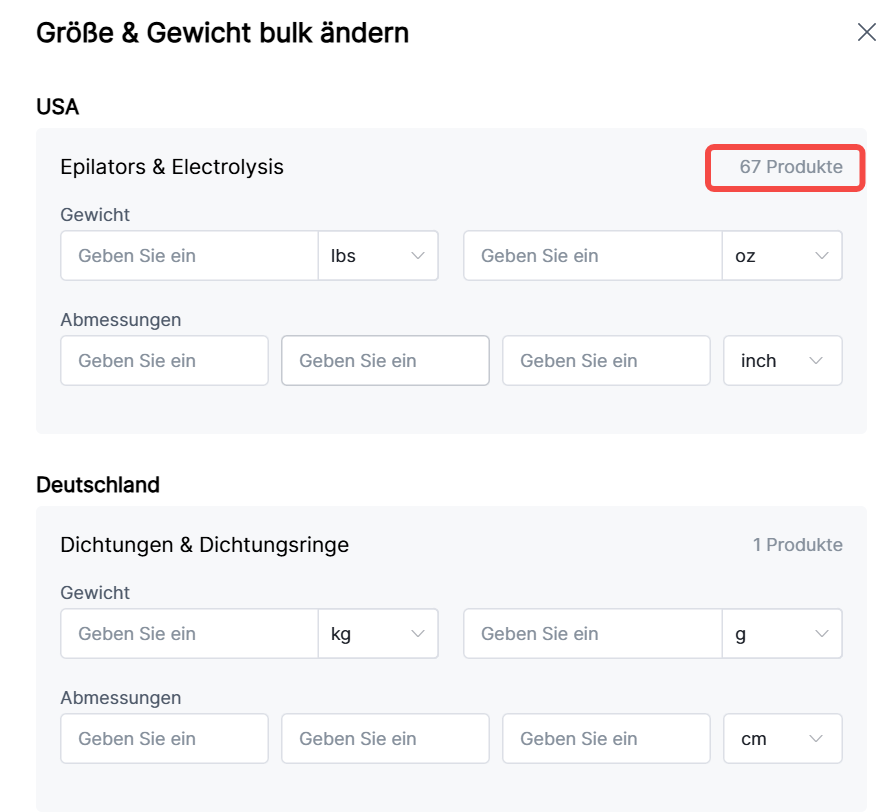The image size is (891, 812).
Task: Open the lbs weight unit dropdown
Action: pyautogui.click(x=378, y=256)
